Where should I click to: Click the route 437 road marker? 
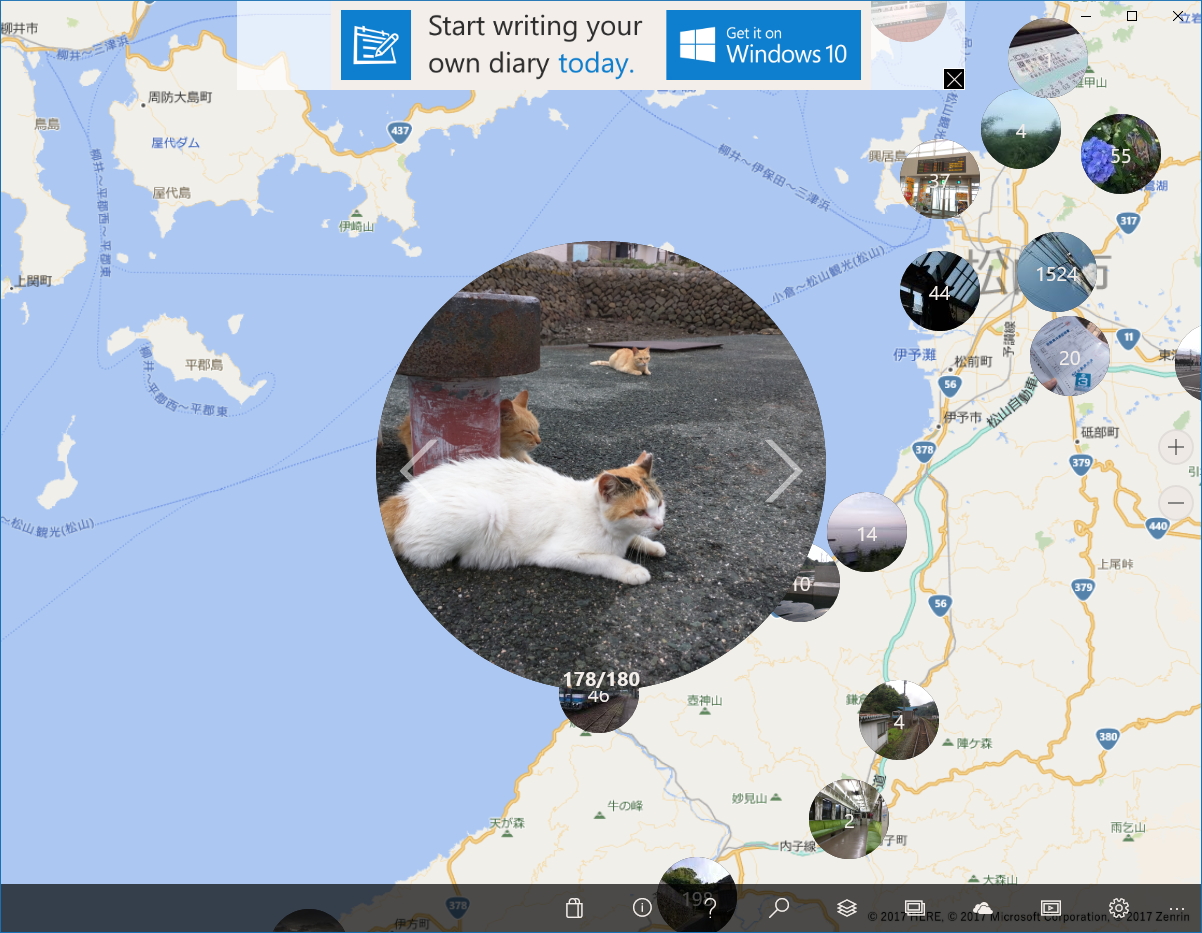[400, 131]
